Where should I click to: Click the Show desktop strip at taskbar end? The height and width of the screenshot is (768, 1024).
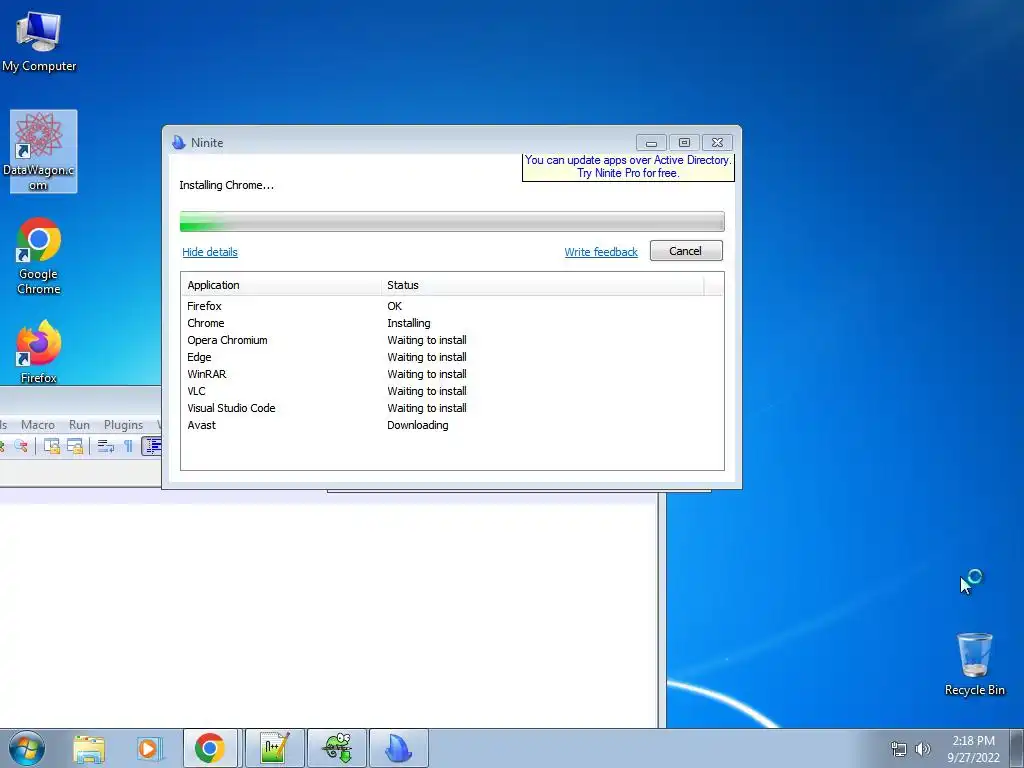coord(1017,748)
